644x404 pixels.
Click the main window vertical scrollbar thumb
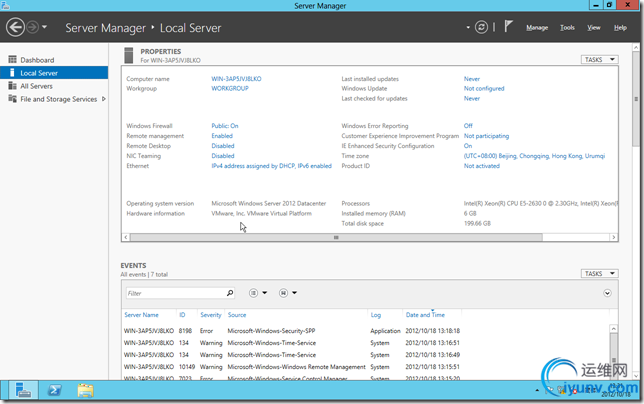(636, 99)
